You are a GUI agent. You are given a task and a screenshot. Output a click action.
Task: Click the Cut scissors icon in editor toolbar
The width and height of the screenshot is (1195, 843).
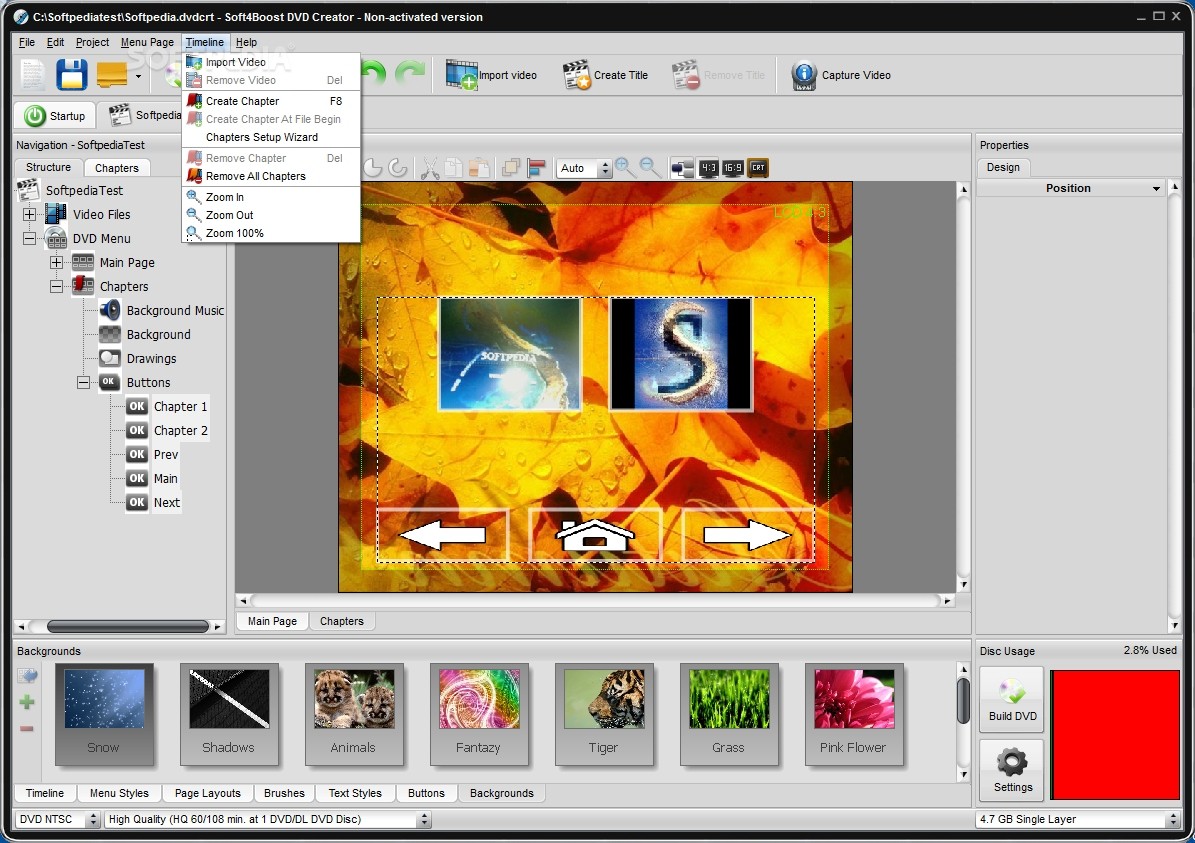(430, 168)
